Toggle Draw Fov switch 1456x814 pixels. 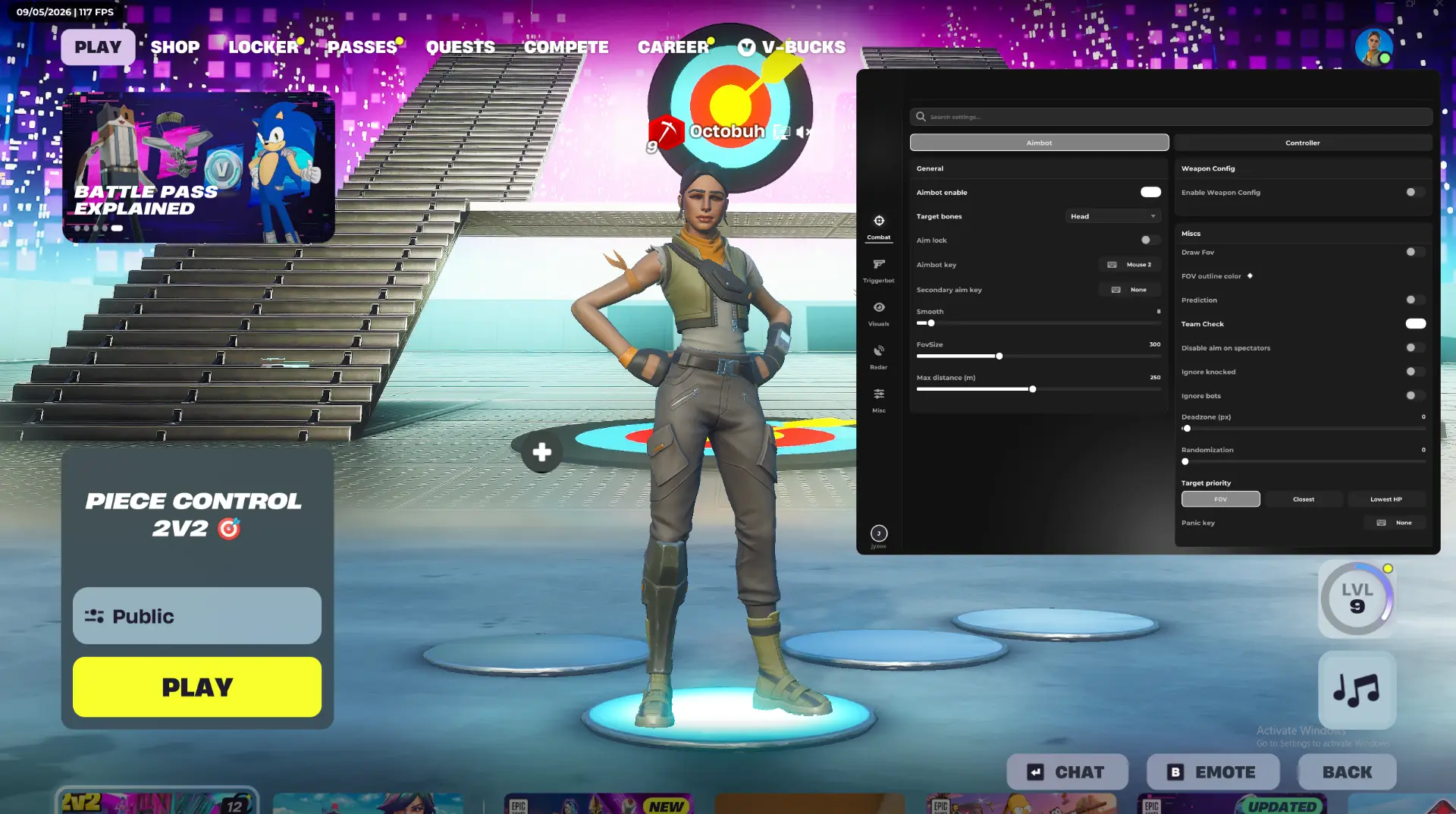click(x=1415, y=252)
